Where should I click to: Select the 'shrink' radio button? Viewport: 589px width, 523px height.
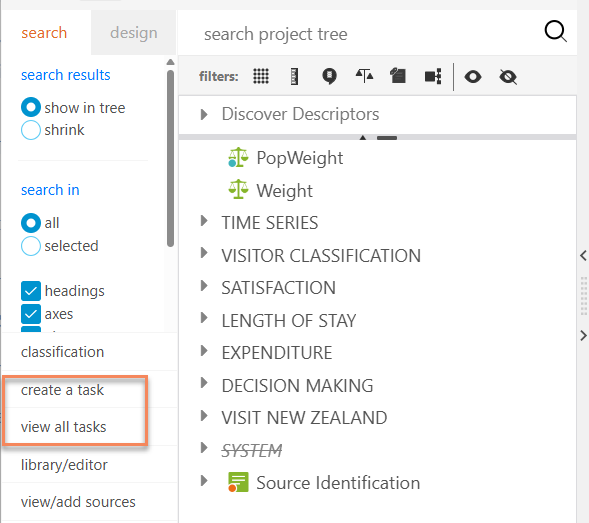click(31, 130)
